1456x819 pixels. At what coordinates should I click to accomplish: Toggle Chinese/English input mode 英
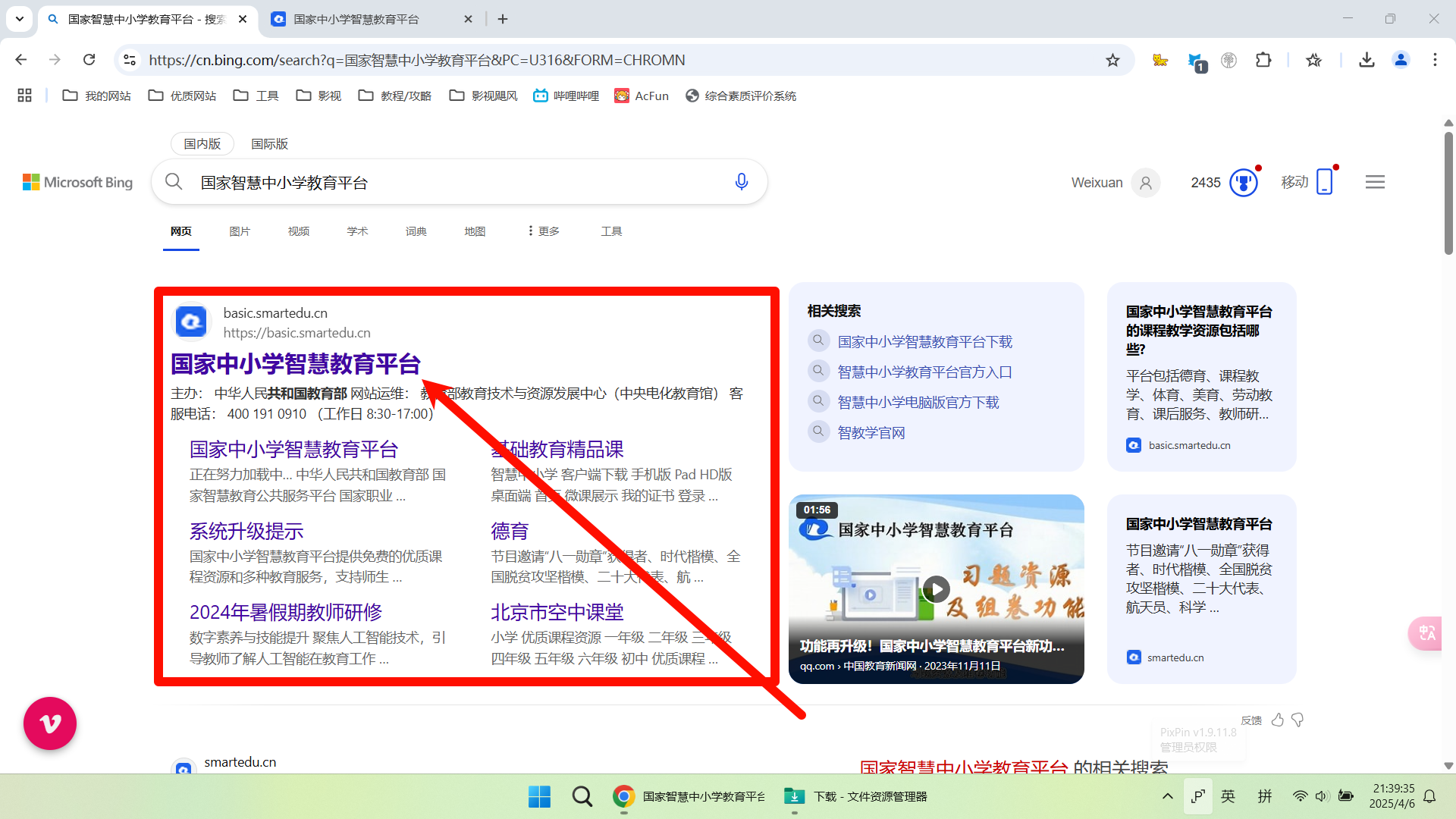(1228, 796)
